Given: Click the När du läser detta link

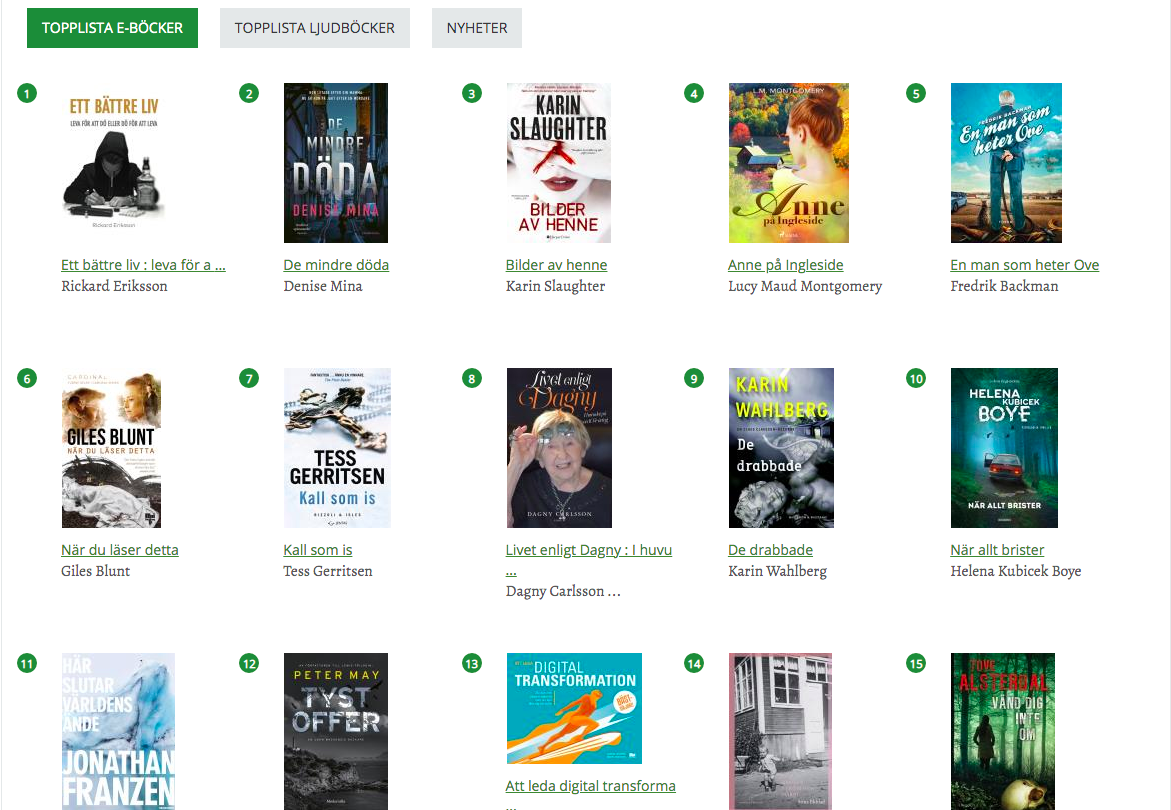Looking at the screenshot, I should pos(120,550).
